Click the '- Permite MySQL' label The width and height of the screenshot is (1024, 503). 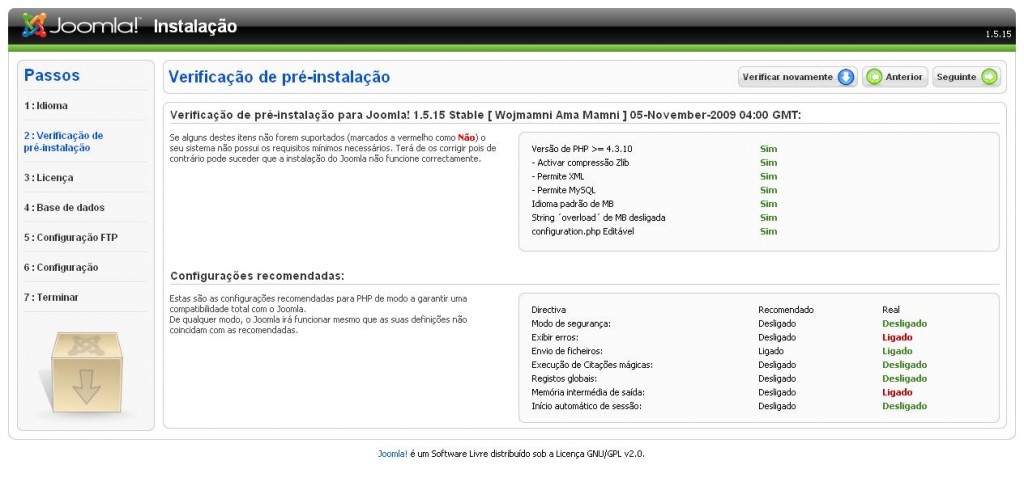(x=563, y=190)
